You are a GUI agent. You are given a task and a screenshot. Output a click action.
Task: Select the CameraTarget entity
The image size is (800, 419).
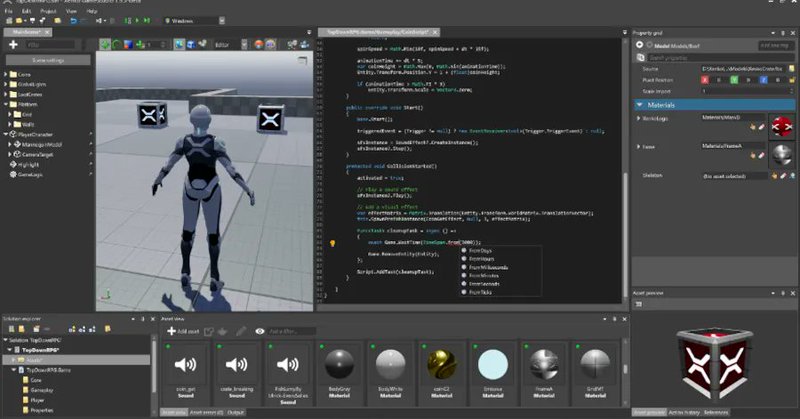37,154
